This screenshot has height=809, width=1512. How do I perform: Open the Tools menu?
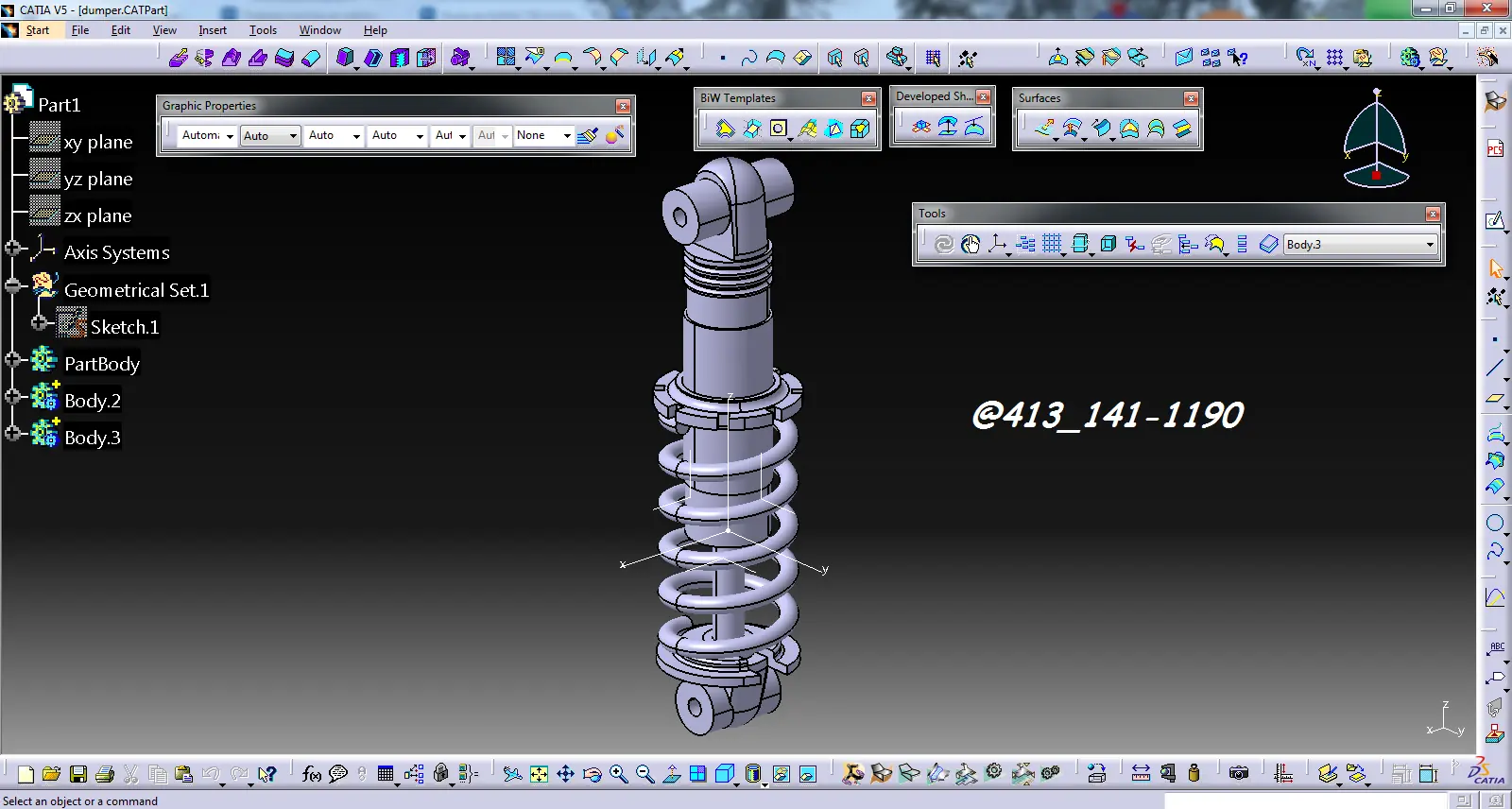click(263, 30)
